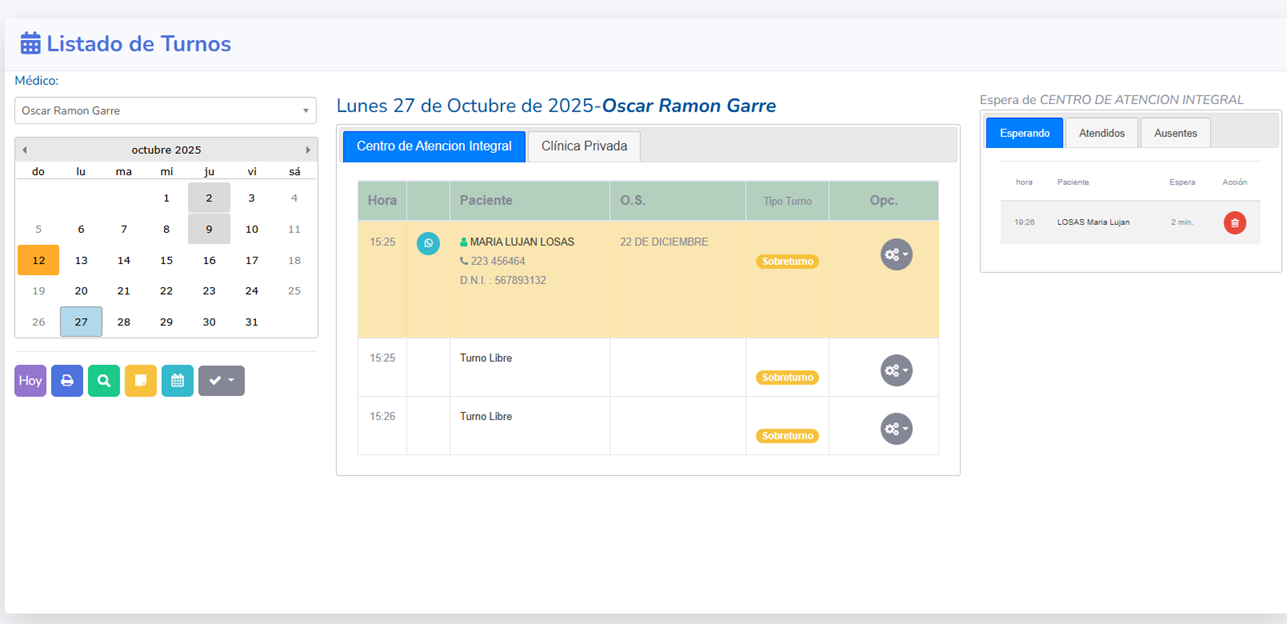Screen dimensions: 1287x624
Task: Open options gear for Maria Lujan Losas appointment
Action: [x=896, y=255]
